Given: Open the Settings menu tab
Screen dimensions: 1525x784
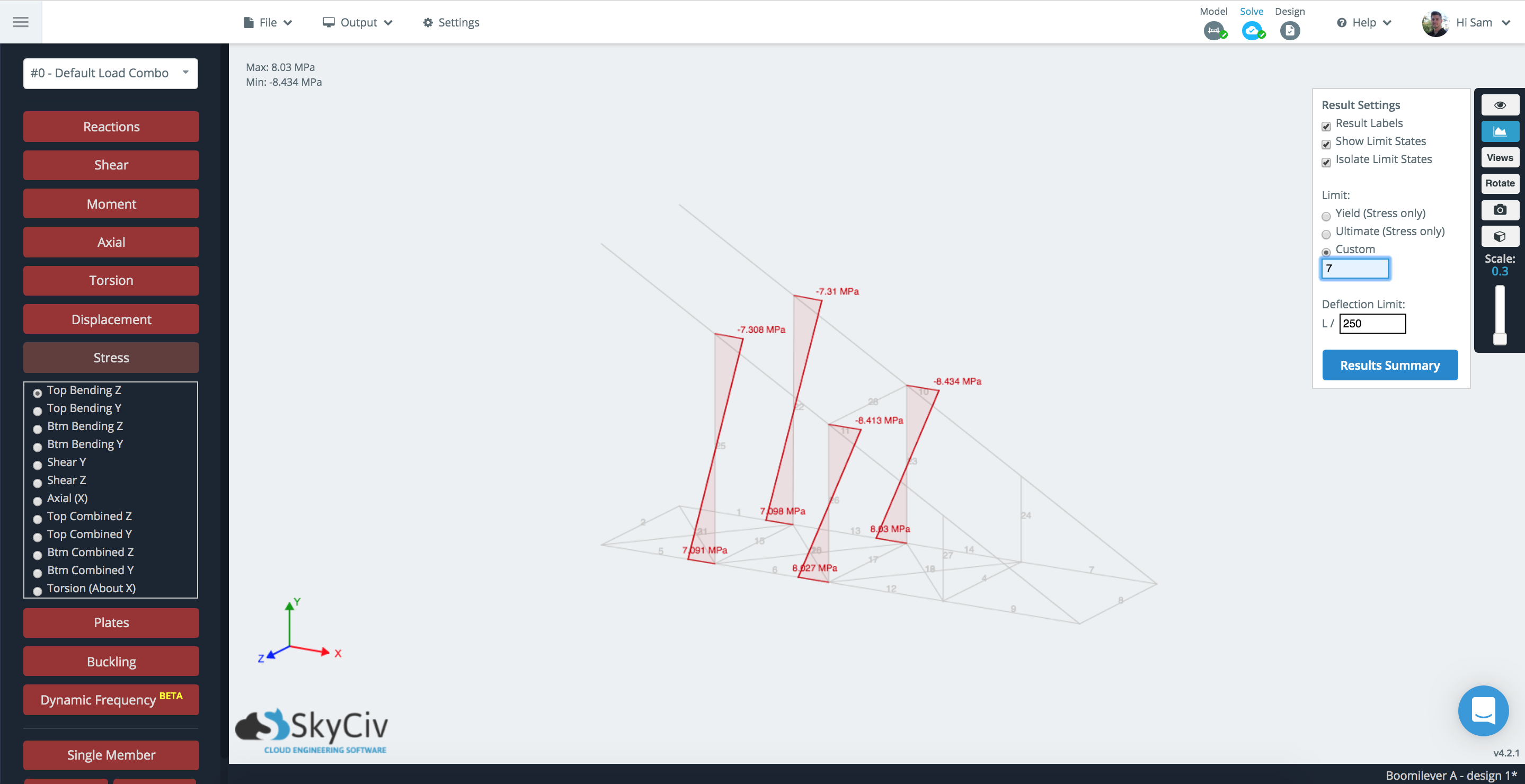Looking at the screenshot, I should [x=452, y=22].
